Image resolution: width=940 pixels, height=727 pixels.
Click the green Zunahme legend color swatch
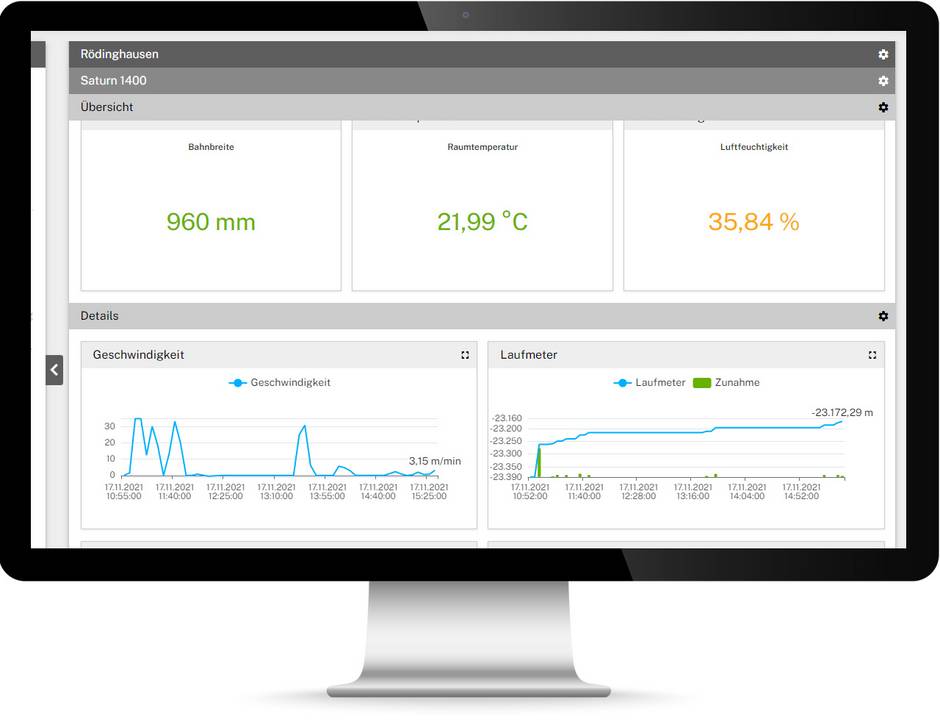point(702,383)
